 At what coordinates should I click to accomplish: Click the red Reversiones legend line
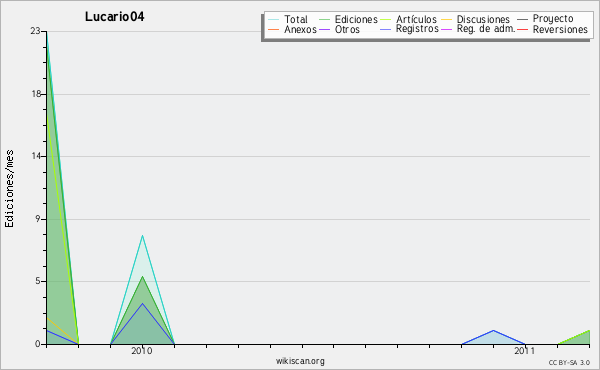pyautogui.click(x=522, y=29)
